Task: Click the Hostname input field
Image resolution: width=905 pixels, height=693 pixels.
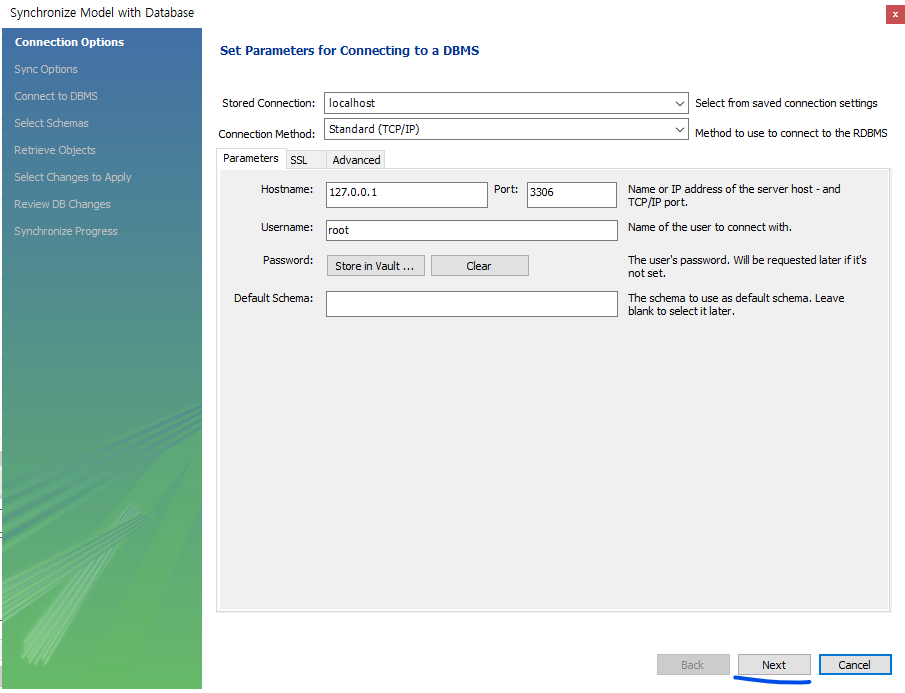Action: click(406, 195)
